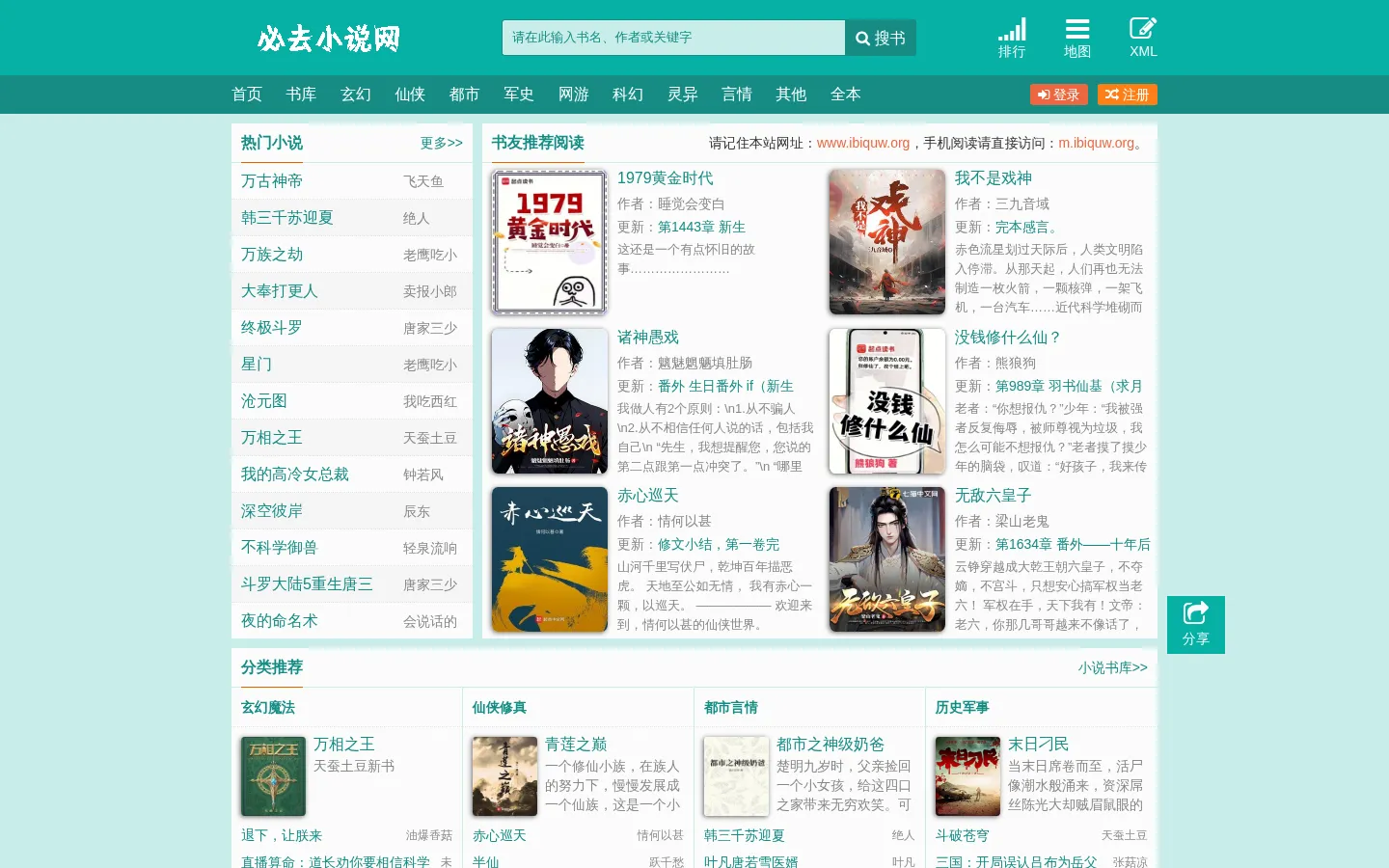This screenshot has height=868, width=1389.
Task: Open the 退下，让朕来 link
Action: tap(282, 835)
